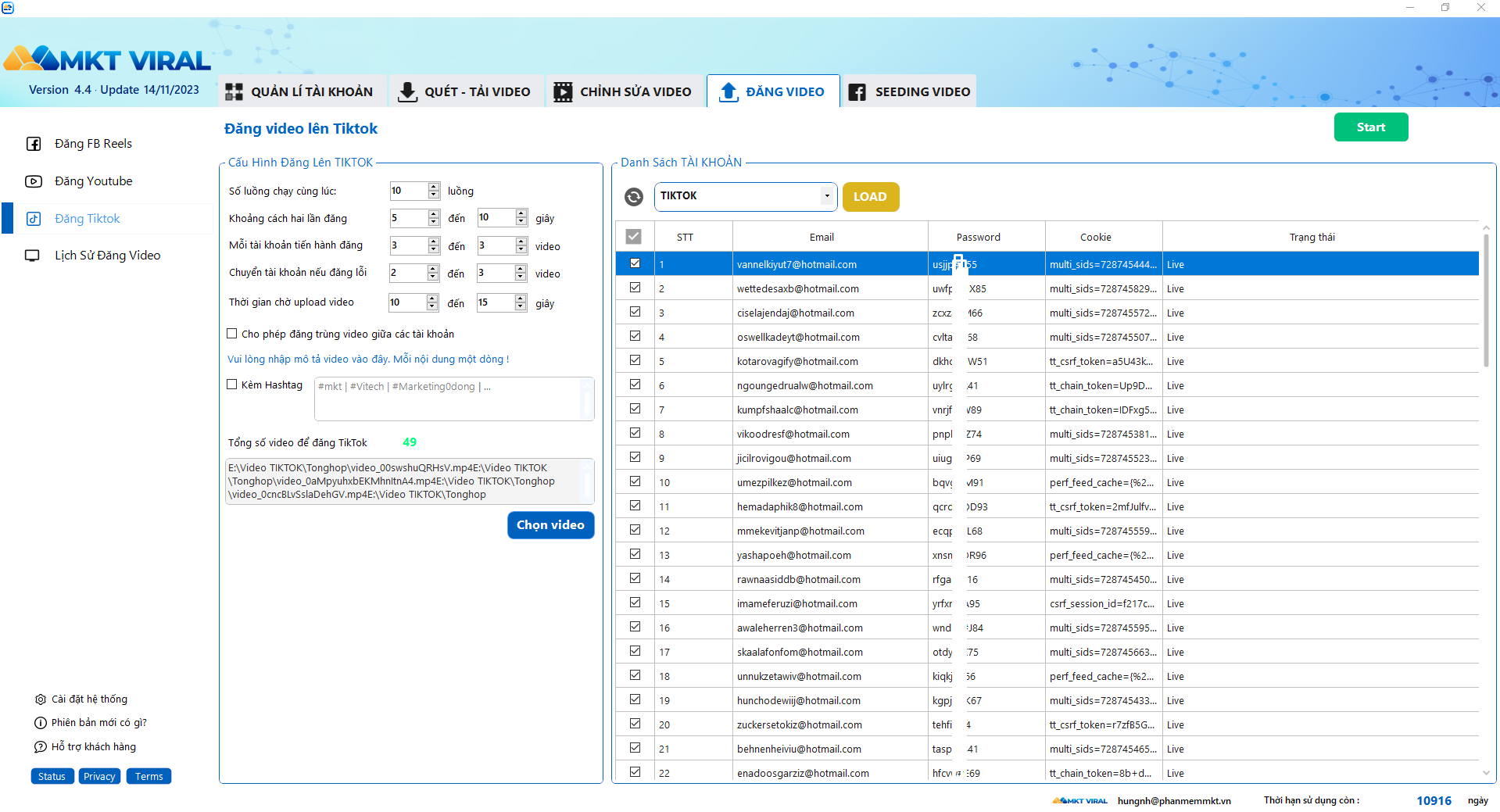Screen dimensions: 1500x812
Task: Select row with zuckersetokiz@hotmail.com
Action: pos(1047,724)
